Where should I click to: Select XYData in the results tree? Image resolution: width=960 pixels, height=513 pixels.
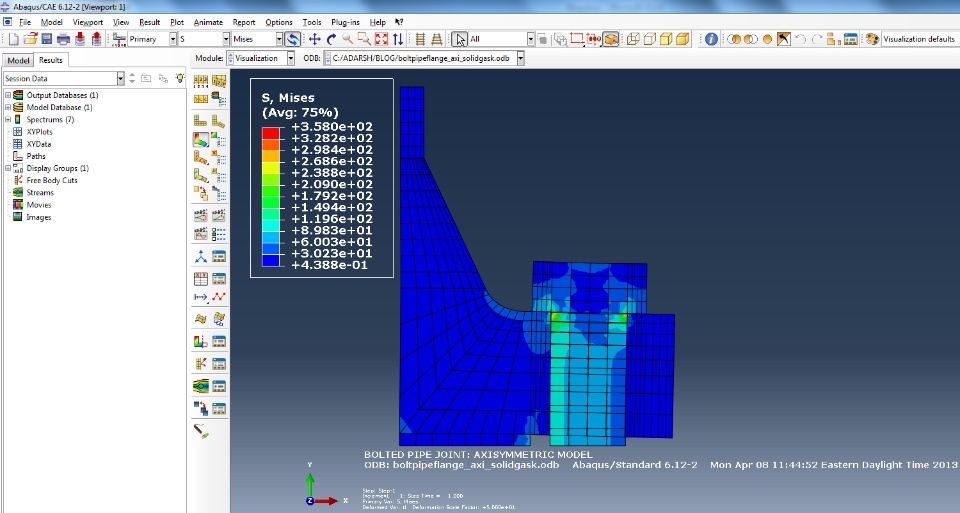[x=39, y=144]
